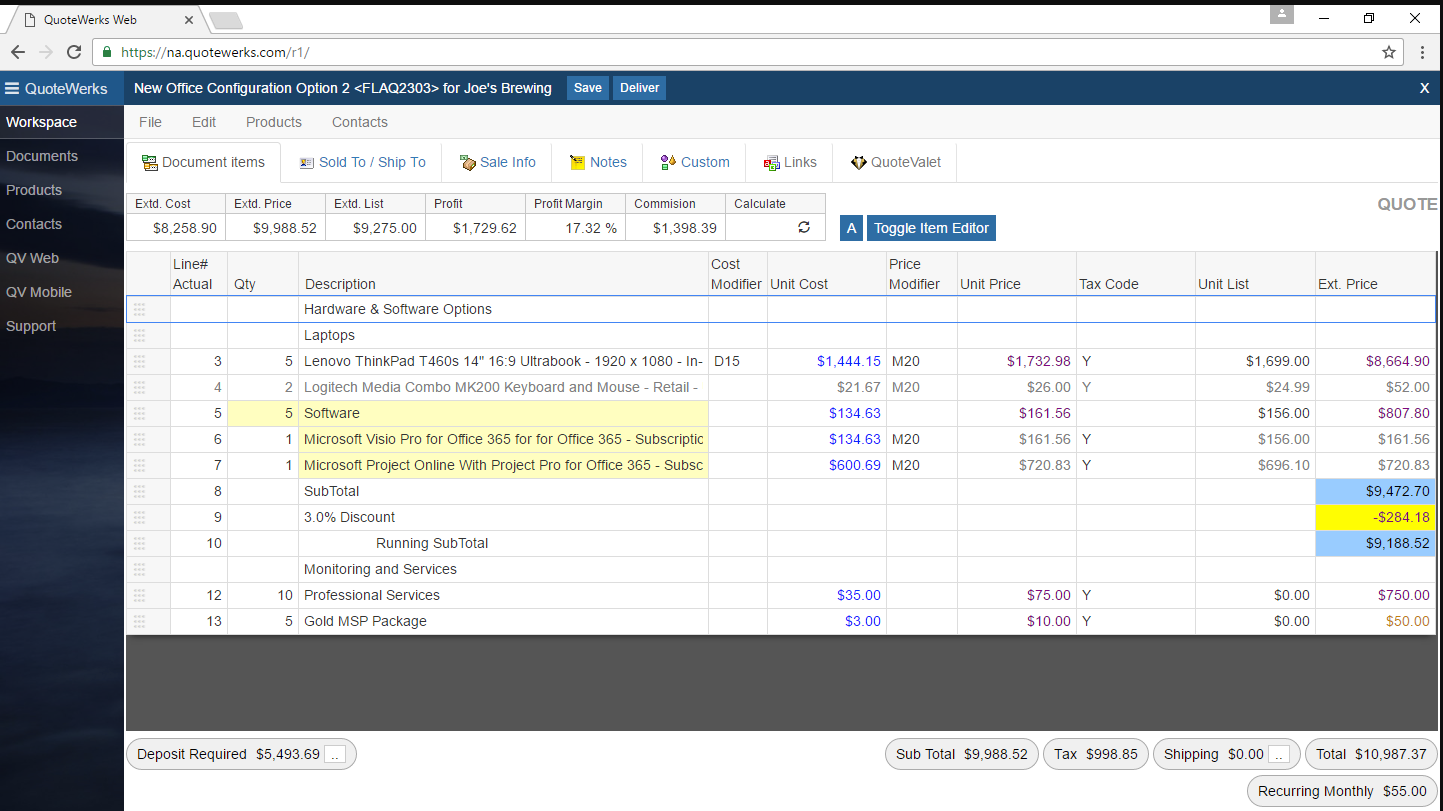The image size is (1443, 811).
Task: Click the Save button
Action: (588, 88)
